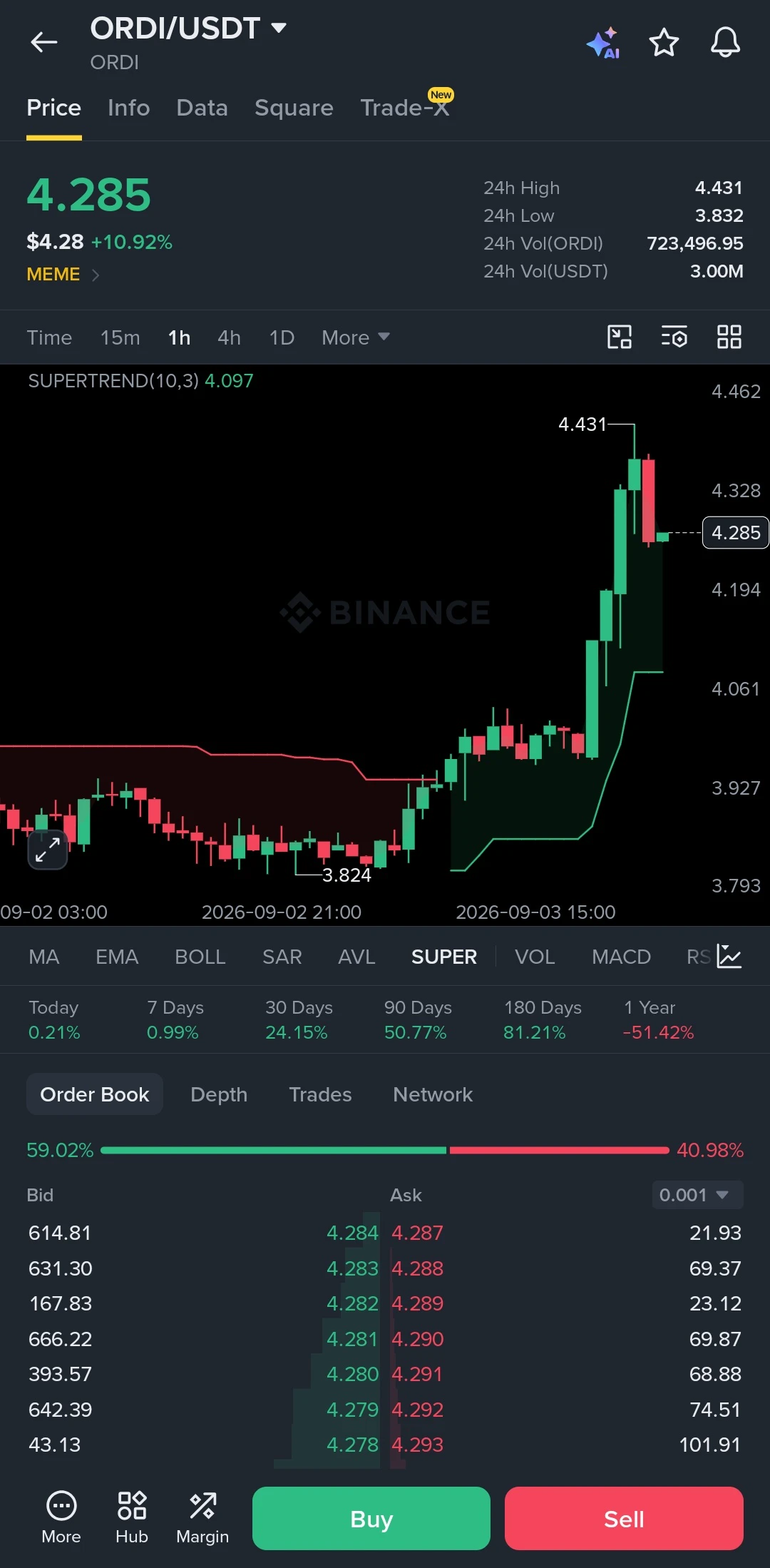This screenshot has height=1568, width=770.
Task: Tap the 4.285 last price
Action: [88, 195]
